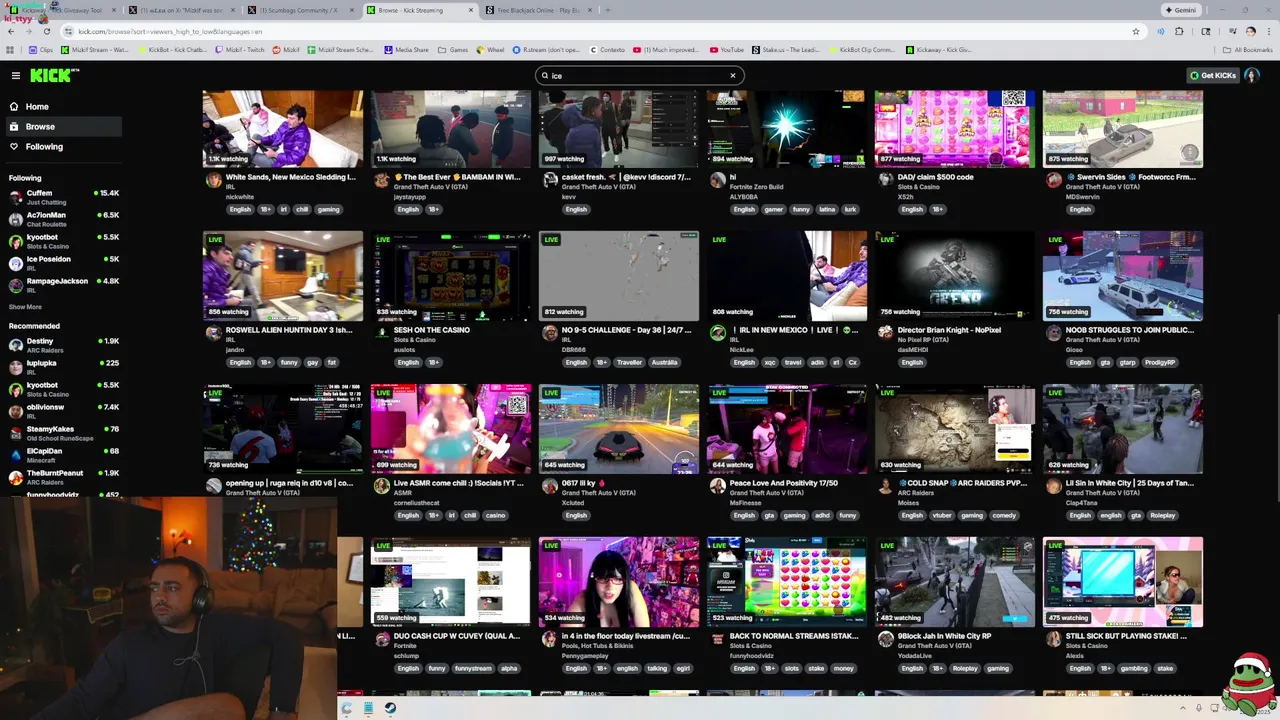Screen dimensions: 1280x720
Task: Open the All Bookmarks folder
Action: [1248, 50]
